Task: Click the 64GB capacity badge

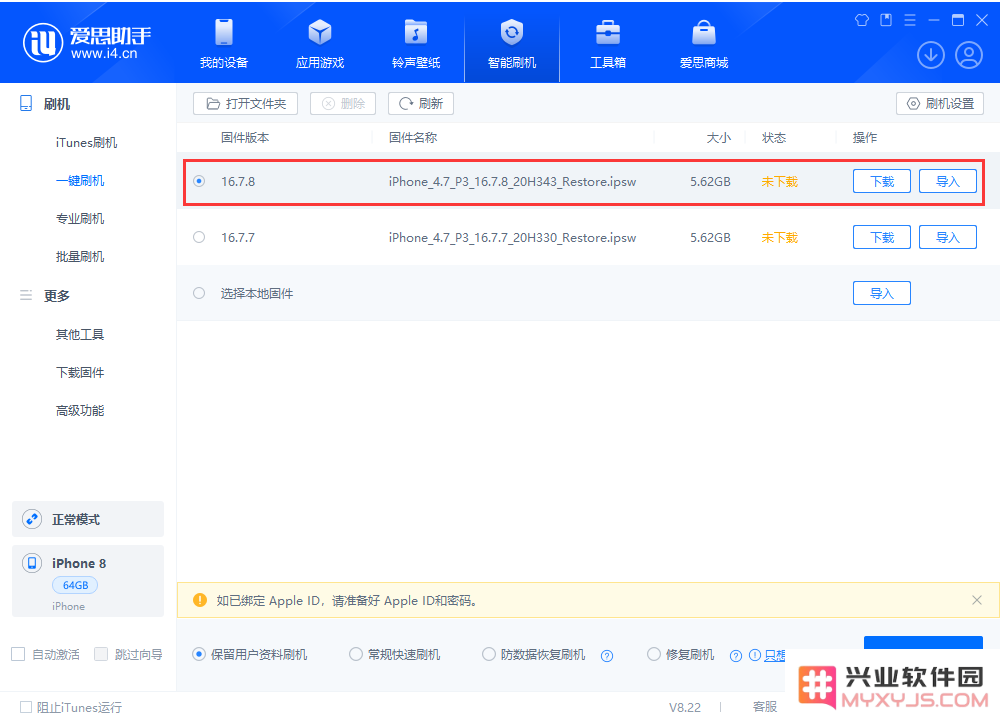Action: click(x=75, y=585)
